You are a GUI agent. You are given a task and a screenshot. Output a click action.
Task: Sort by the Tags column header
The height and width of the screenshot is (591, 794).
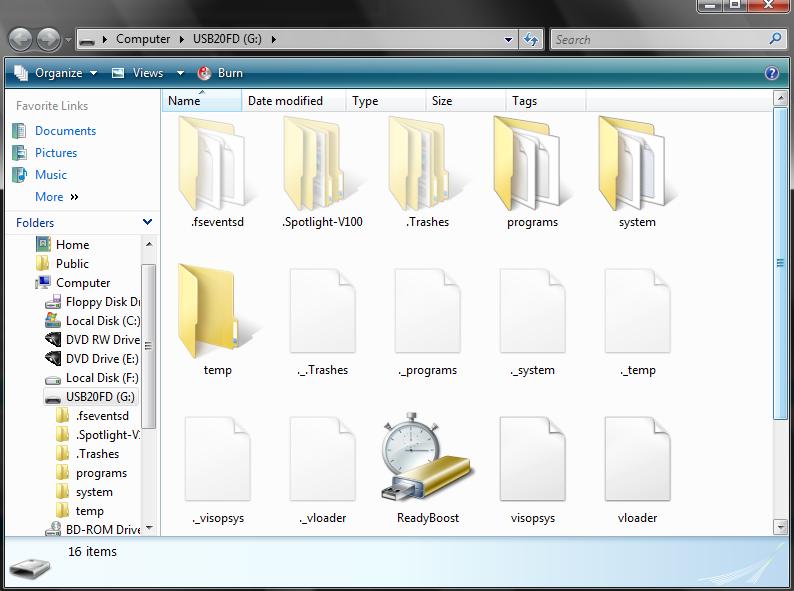click(546, 100)
